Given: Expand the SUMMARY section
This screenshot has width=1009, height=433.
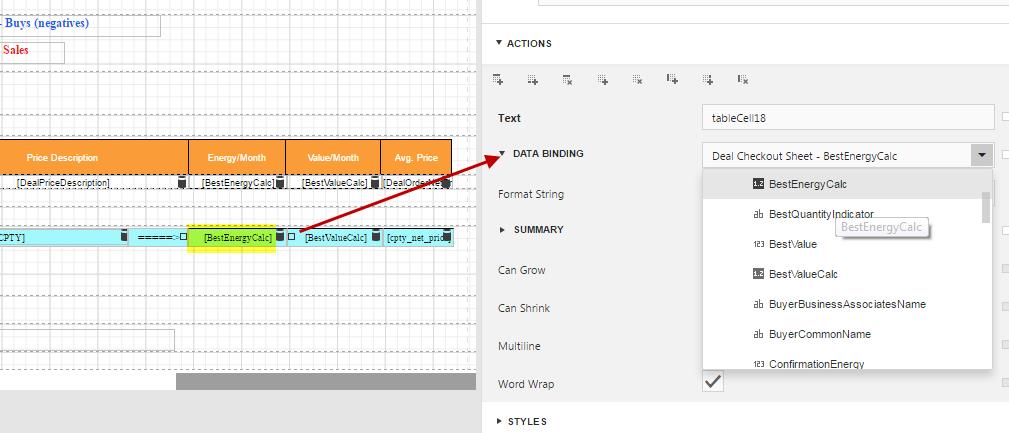Looking at the screenshot, I should (503, 229).
